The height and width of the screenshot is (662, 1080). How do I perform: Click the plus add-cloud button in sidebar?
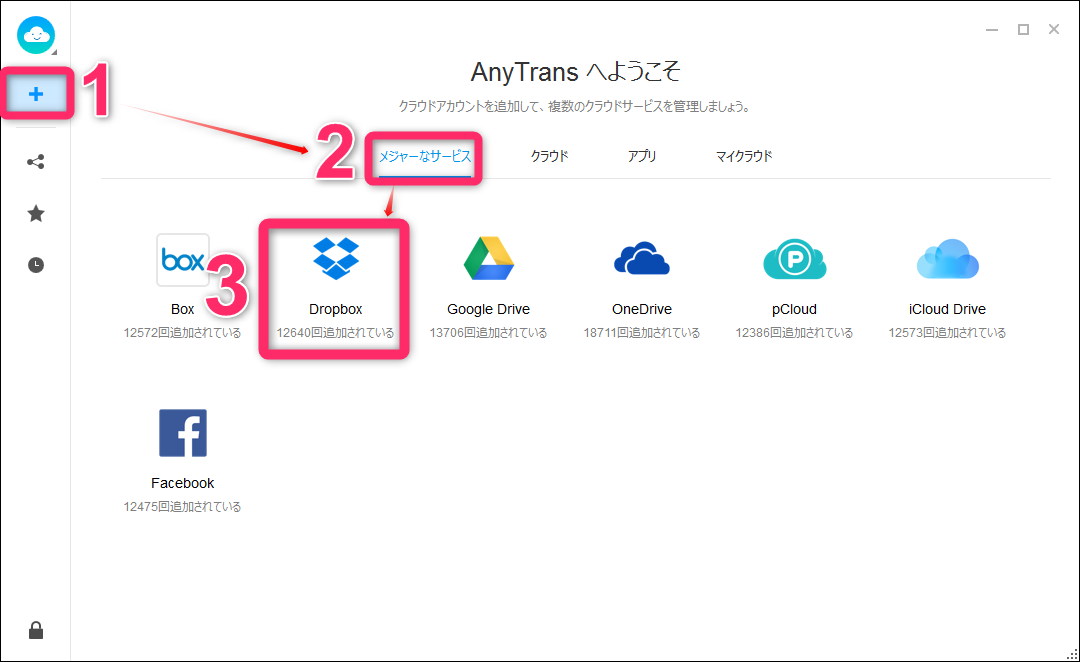tap(36, 94)
